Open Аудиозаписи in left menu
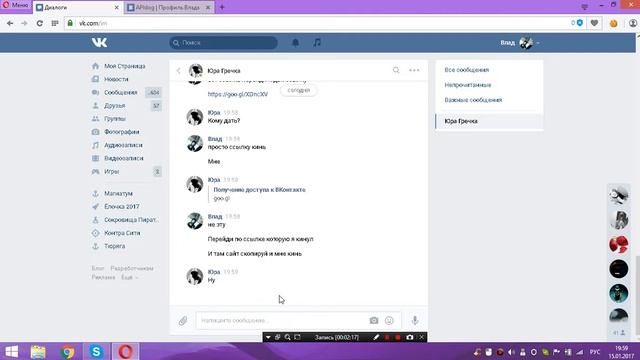This screenshot has width=640, height=360. point(123,145)
